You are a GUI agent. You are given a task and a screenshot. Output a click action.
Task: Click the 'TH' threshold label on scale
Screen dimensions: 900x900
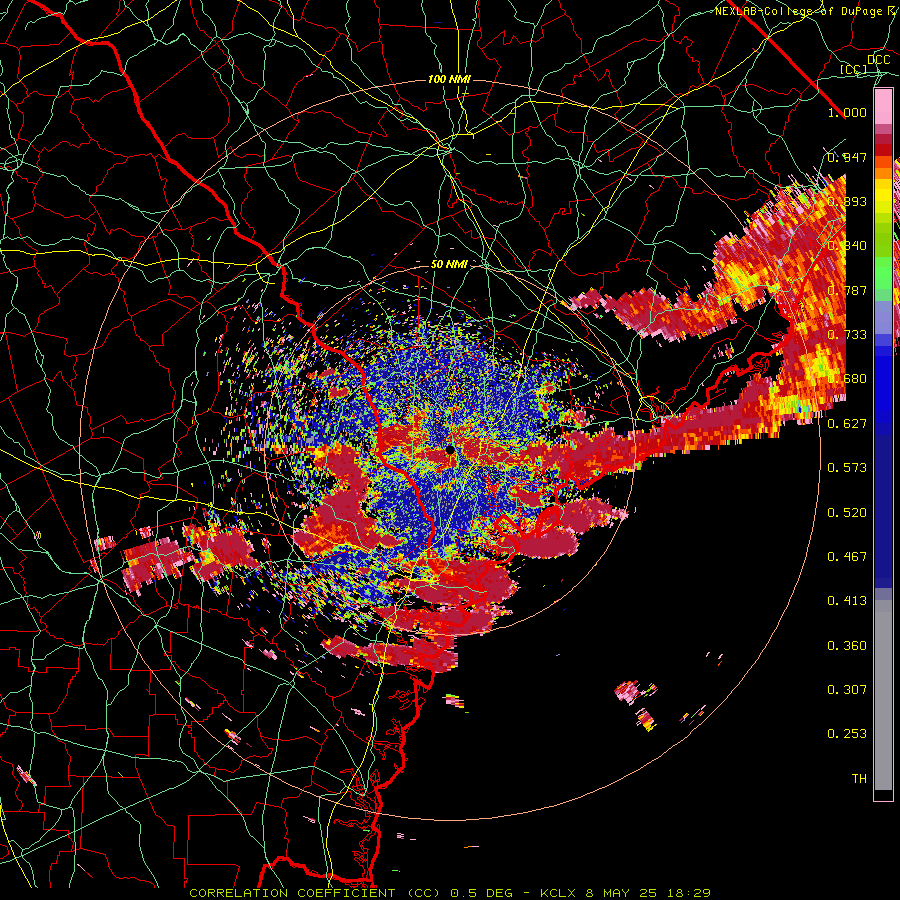tap(859, 779)
